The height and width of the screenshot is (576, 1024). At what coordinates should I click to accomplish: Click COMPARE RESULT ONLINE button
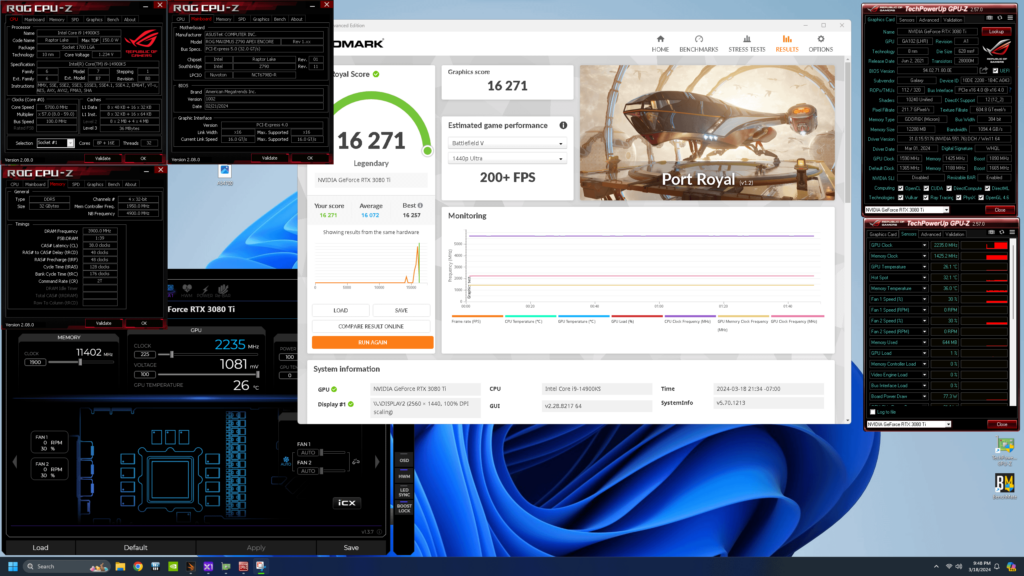click(x=371, y=327)
